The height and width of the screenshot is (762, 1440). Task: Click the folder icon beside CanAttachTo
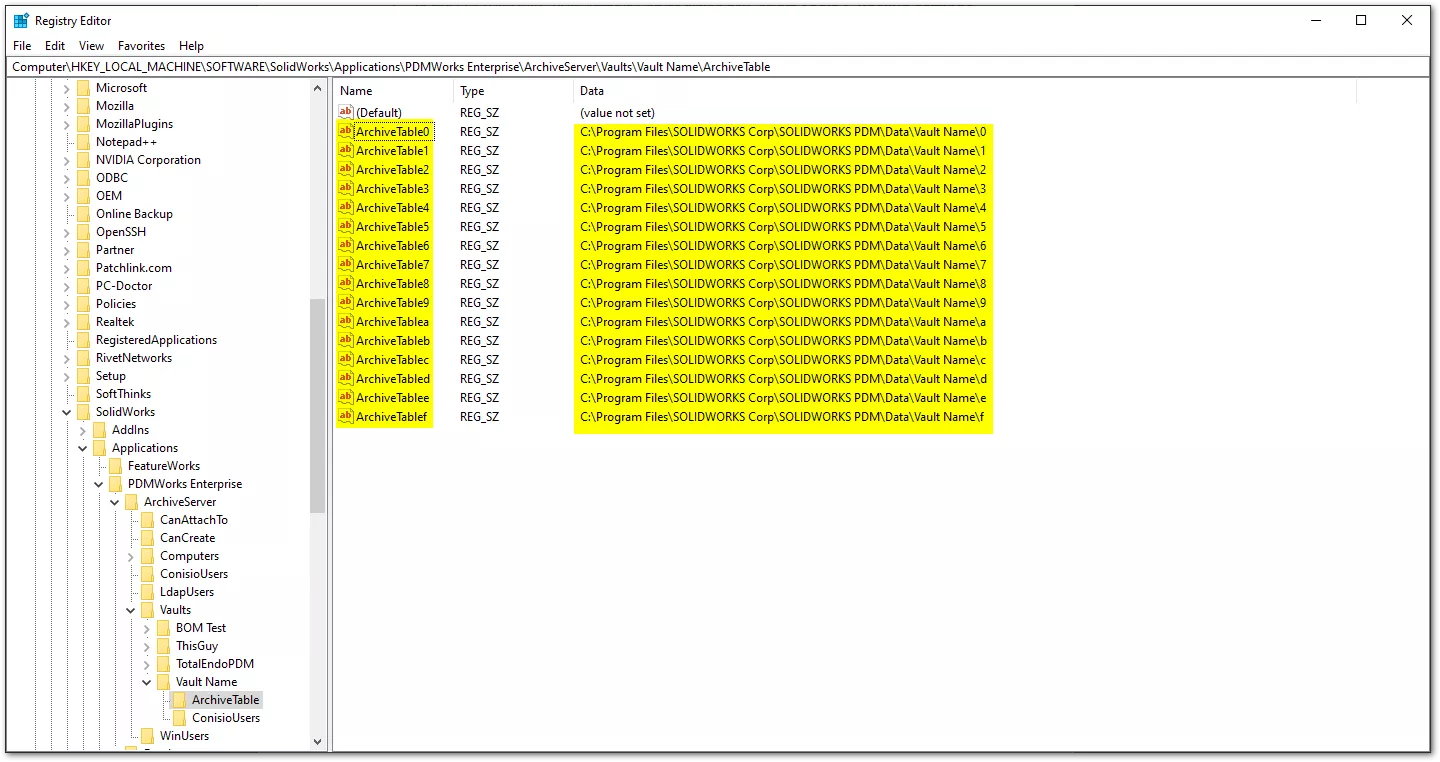pos(147,520)
